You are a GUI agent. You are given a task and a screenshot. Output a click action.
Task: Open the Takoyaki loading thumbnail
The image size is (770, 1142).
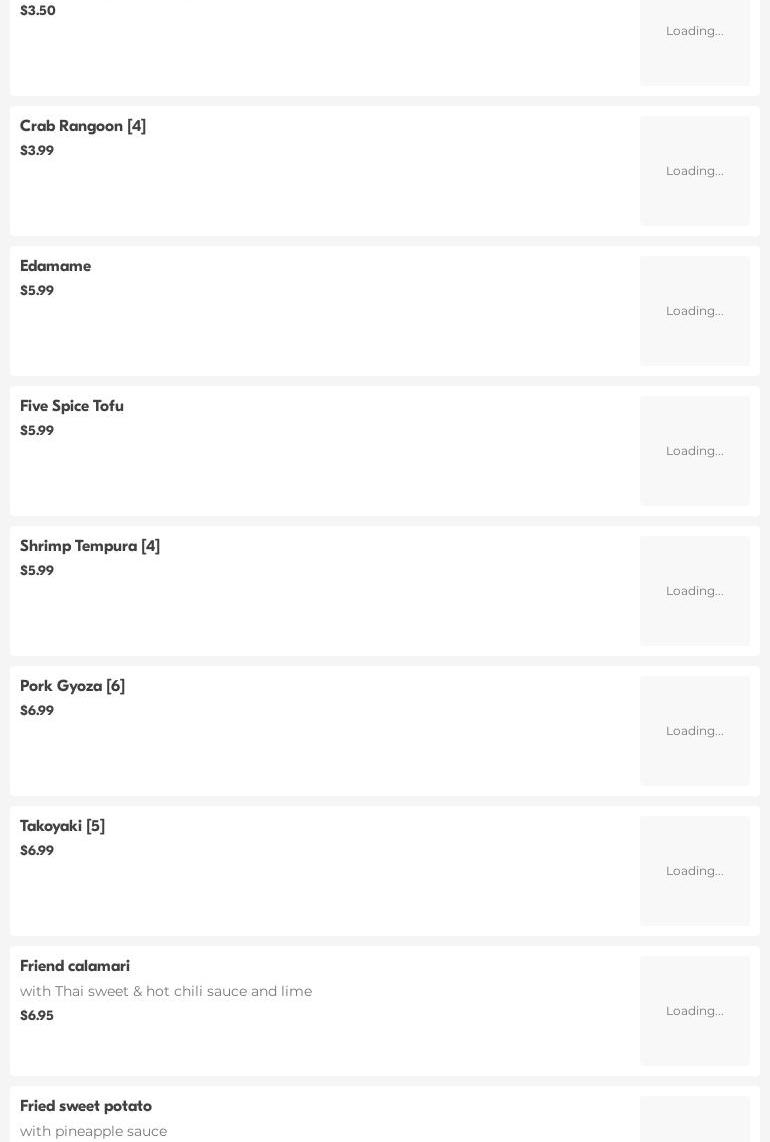694,871
